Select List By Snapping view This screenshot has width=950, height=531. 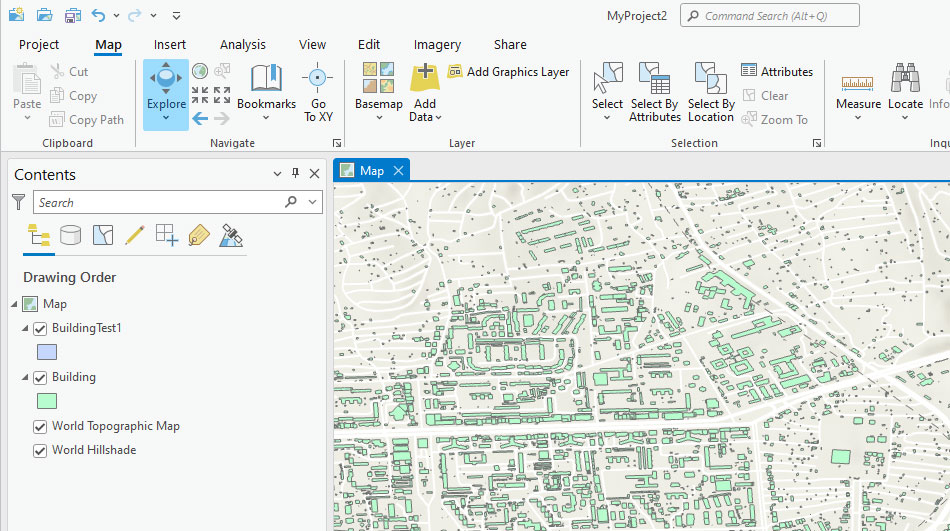(167, 235)
